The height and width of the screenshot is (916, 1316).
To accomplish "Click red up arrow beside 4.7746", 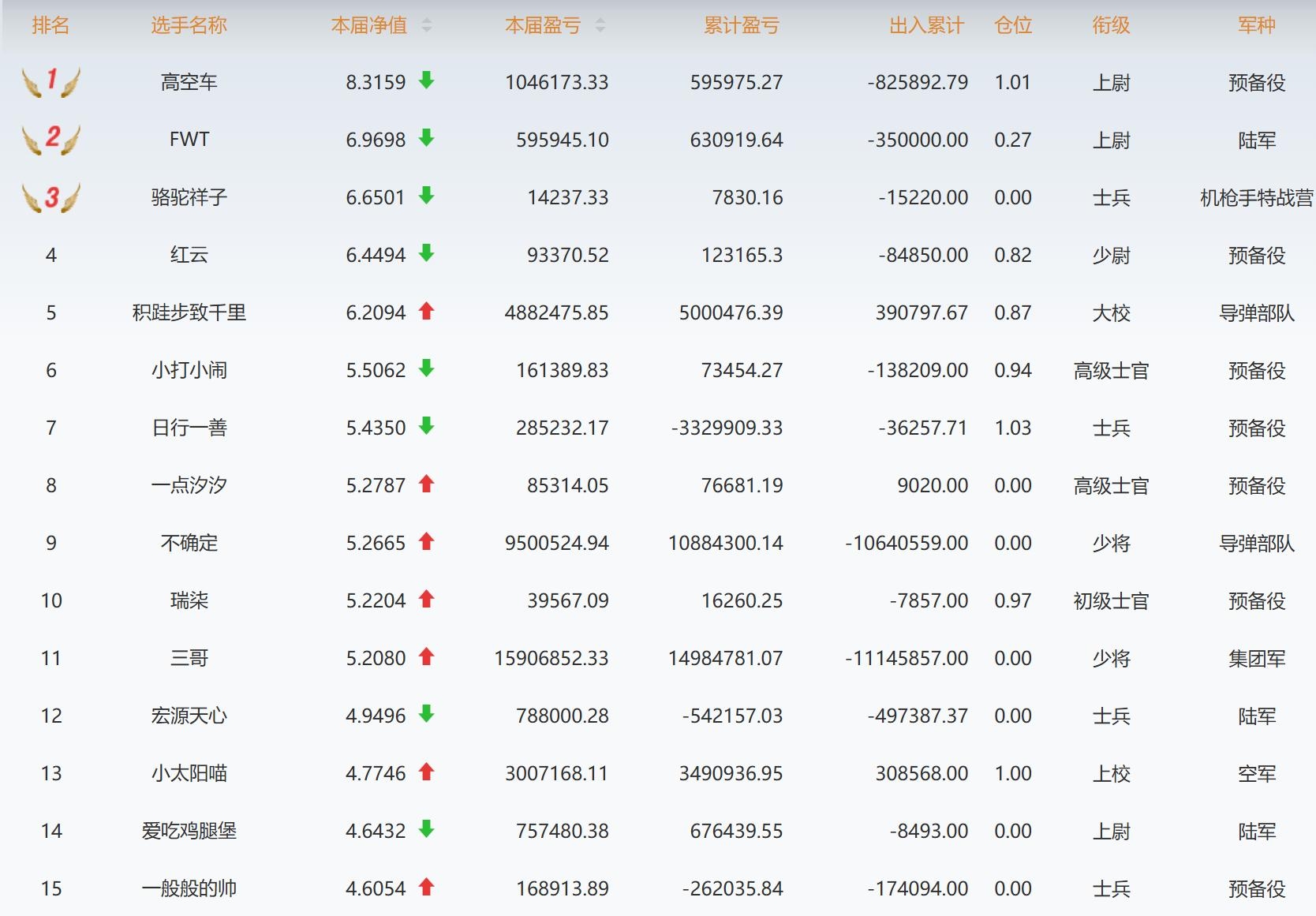I will coord(427,772).
